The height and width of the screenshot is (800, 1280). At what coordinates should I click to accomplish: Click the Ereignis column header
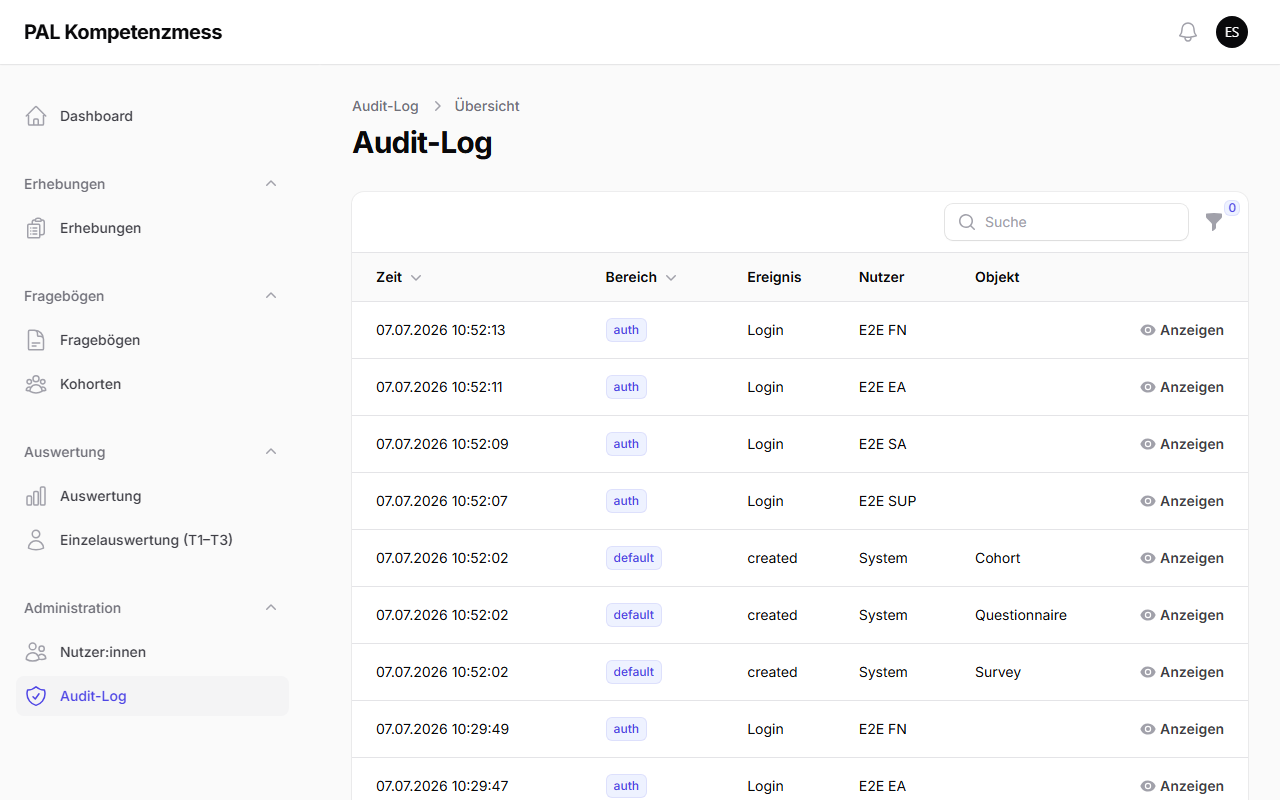(x=774, y=277)
